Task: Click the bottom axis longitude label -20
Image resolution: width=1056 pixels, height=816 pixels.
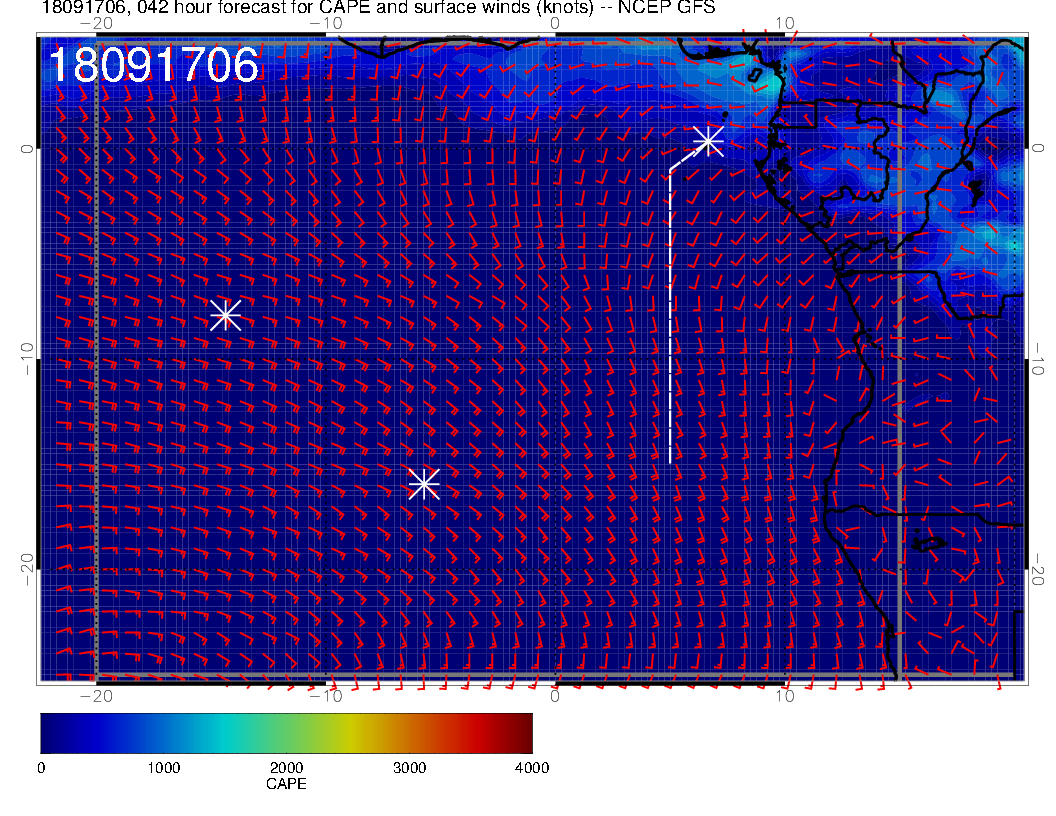Action: tap(96, 696)
